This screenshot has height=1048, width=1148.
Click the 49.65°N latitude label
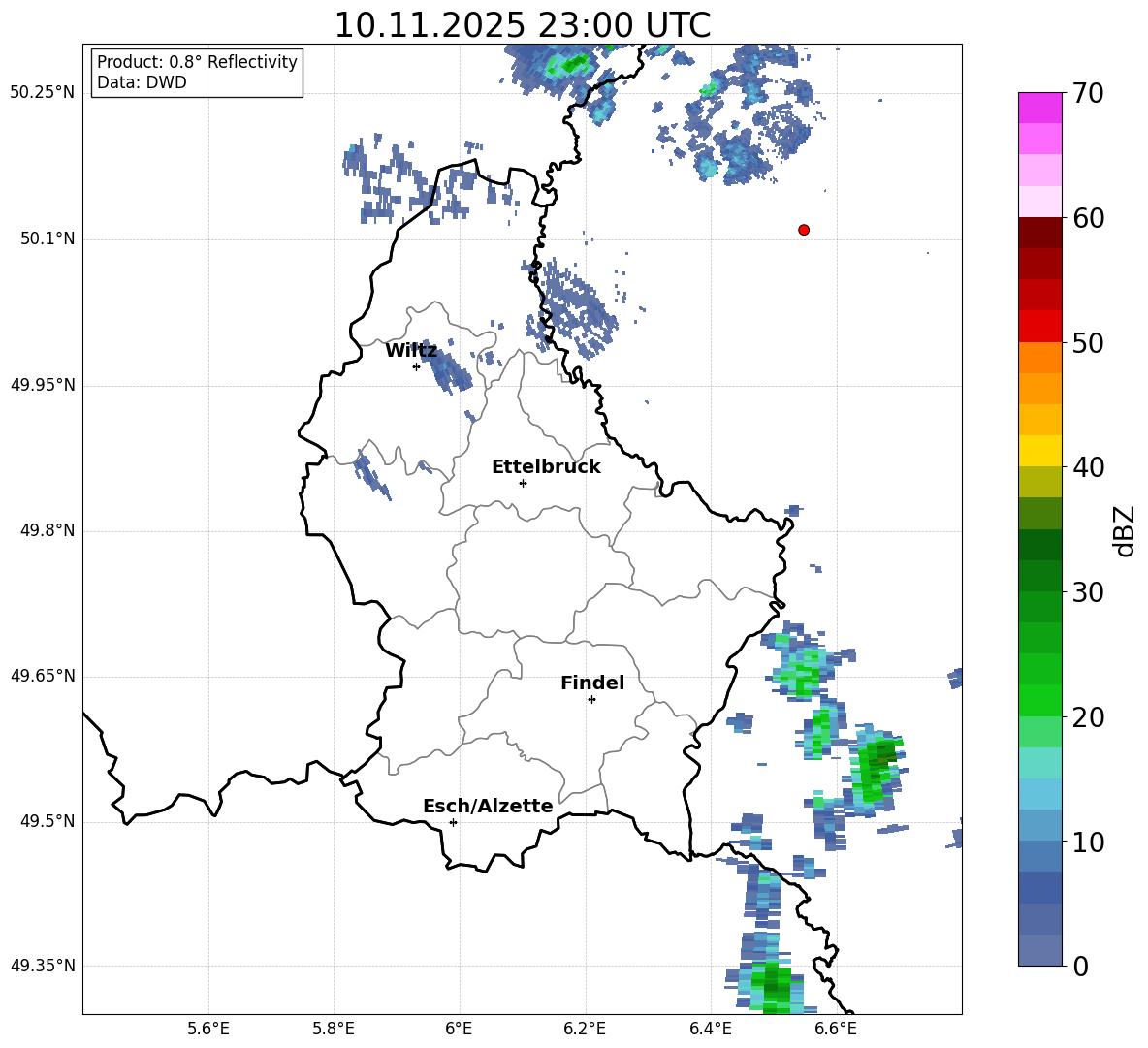pyautogui.click(x=43, y=676)
